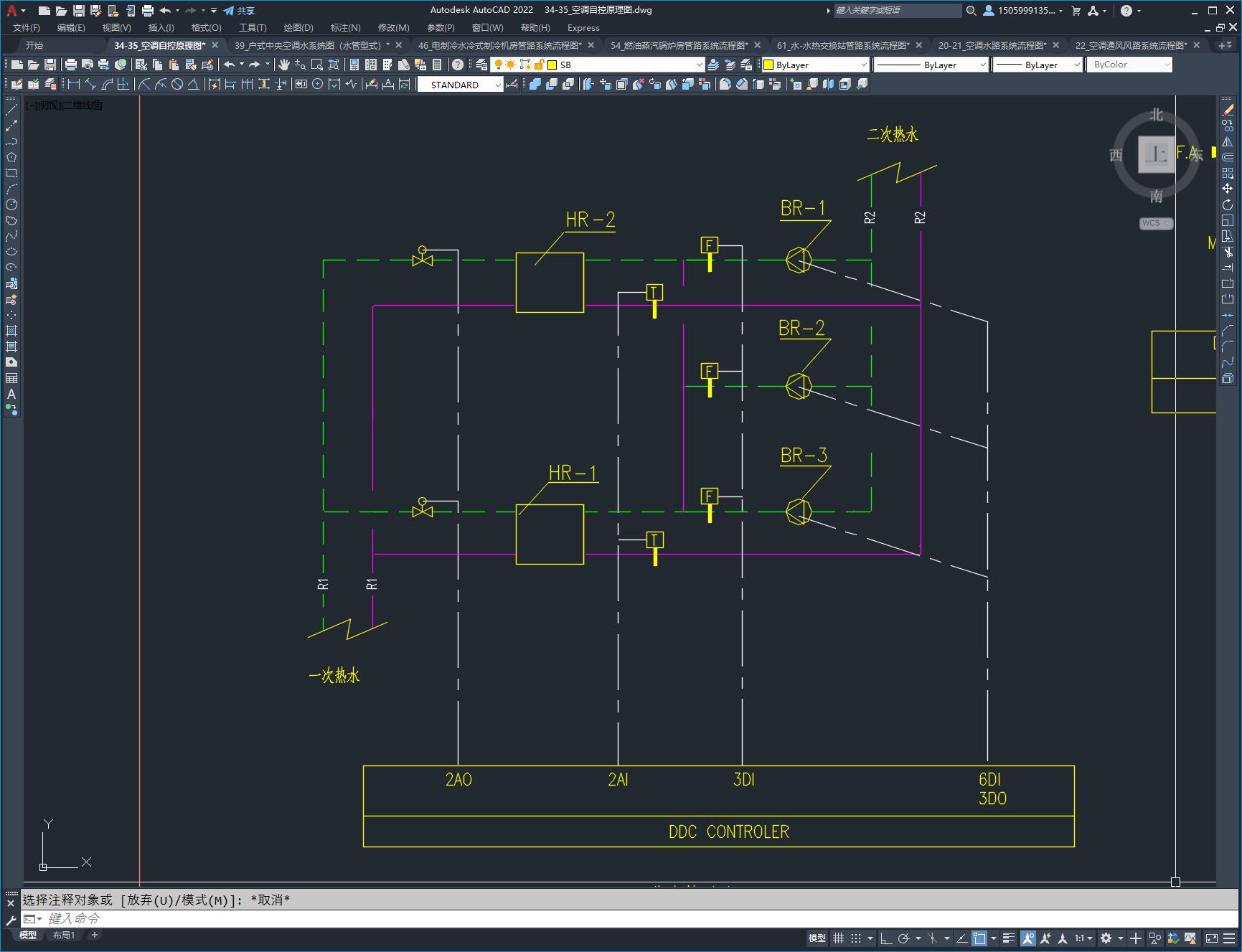Open the Workspace switching gear icon
Screen dimensions: 1242x952
(1106, 938)
